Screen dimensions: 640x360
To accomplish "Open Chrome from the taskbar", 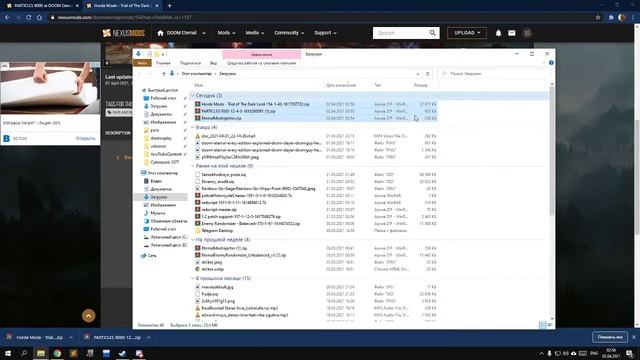I will [57, 353].
